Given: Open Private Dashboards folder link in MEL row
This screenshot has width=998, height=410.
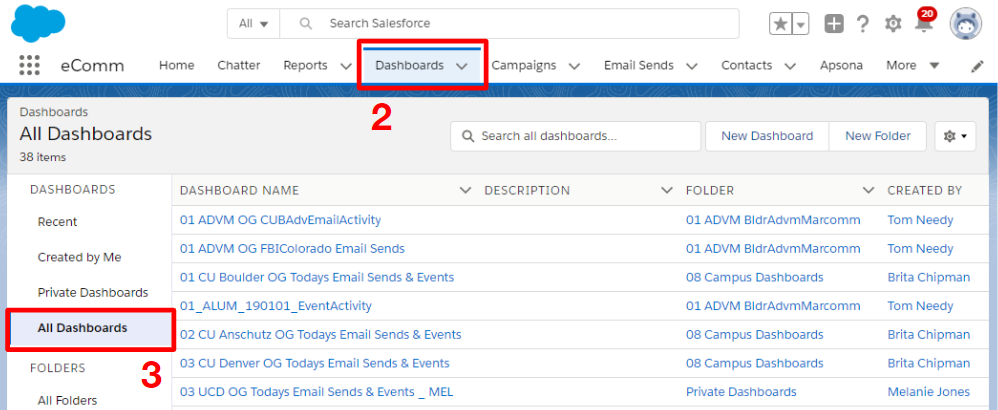Looking at the screenshot, I should tap(741, 392).
